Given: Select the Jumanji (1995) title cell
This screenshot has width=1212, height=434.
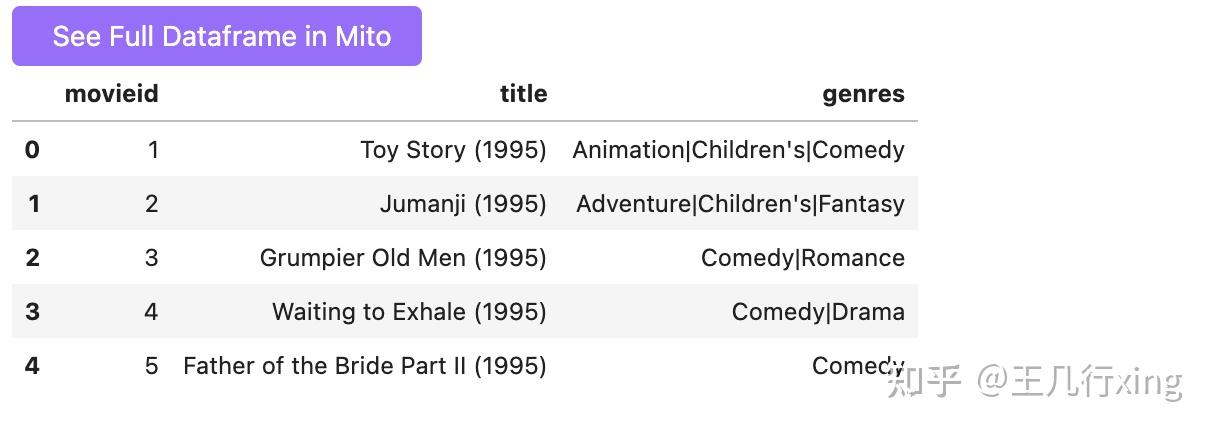Looking at the screenshot, I should 463,204.
